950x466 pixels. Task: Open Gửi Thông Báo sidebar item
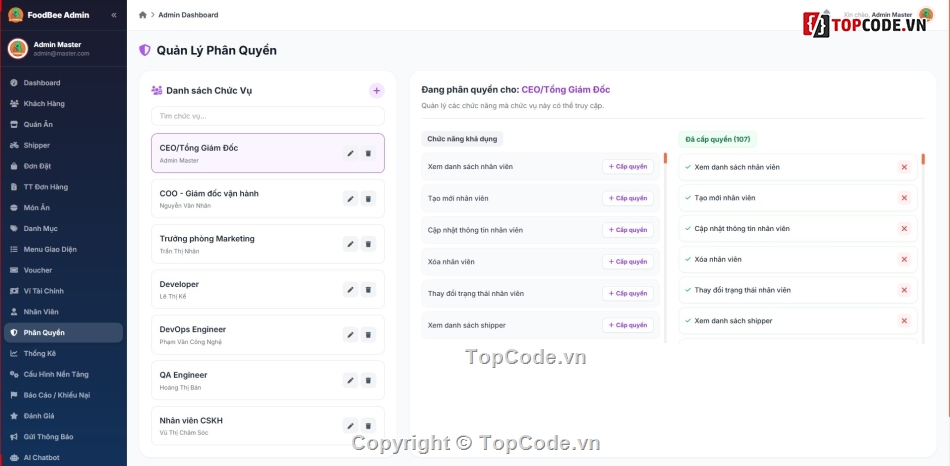click(x=63, y=436)
